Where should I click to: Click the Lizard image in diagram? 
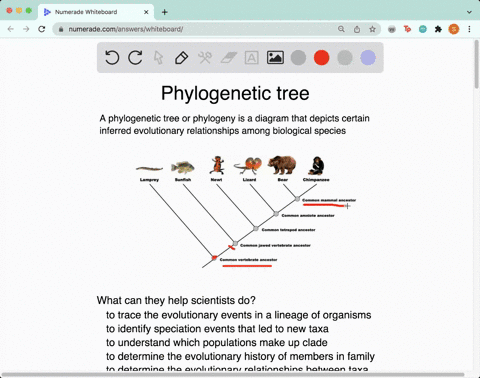[x=248, y=166]
